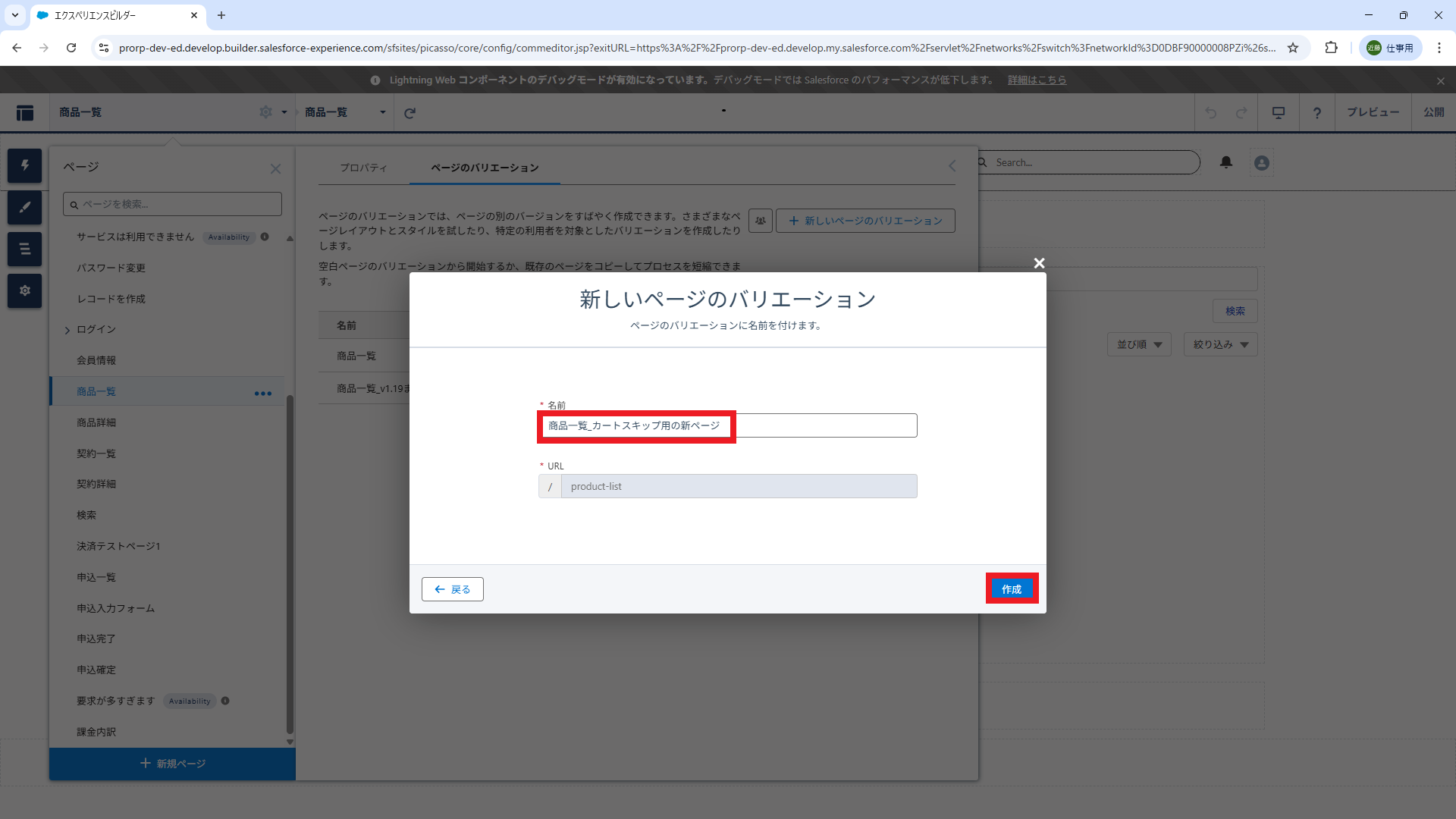
Task: Click the lightning bolt Components icon
Action: tap(24, 165)
